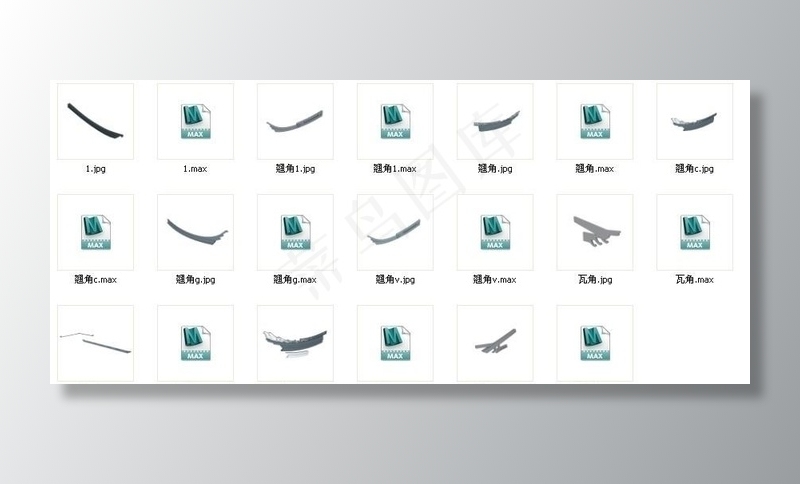Open the 1.max file icon
This screenshot has height=484, width=800.
pyautogui.click(x=195, y=121)
